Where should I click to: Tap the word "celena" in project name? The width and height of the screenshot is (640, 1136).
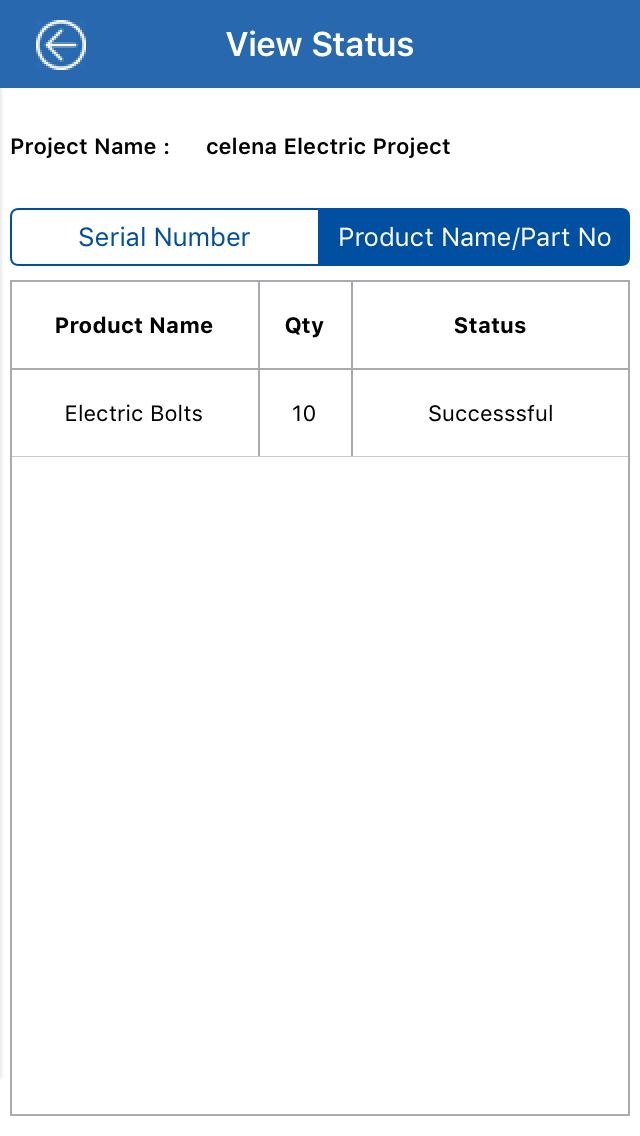click(x=241, y=147)
